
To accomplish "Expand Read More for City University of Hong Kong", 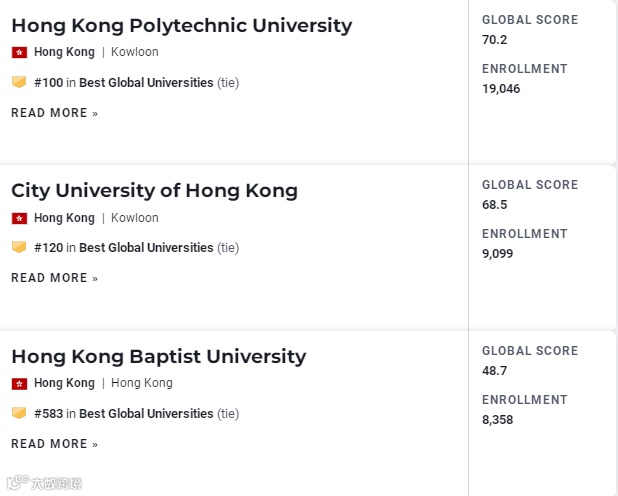I will [x=54, y=278].
